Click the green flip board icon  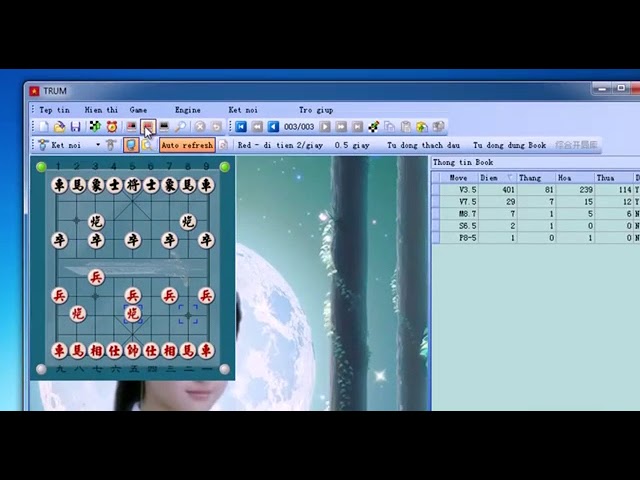(x=95, y=127)
